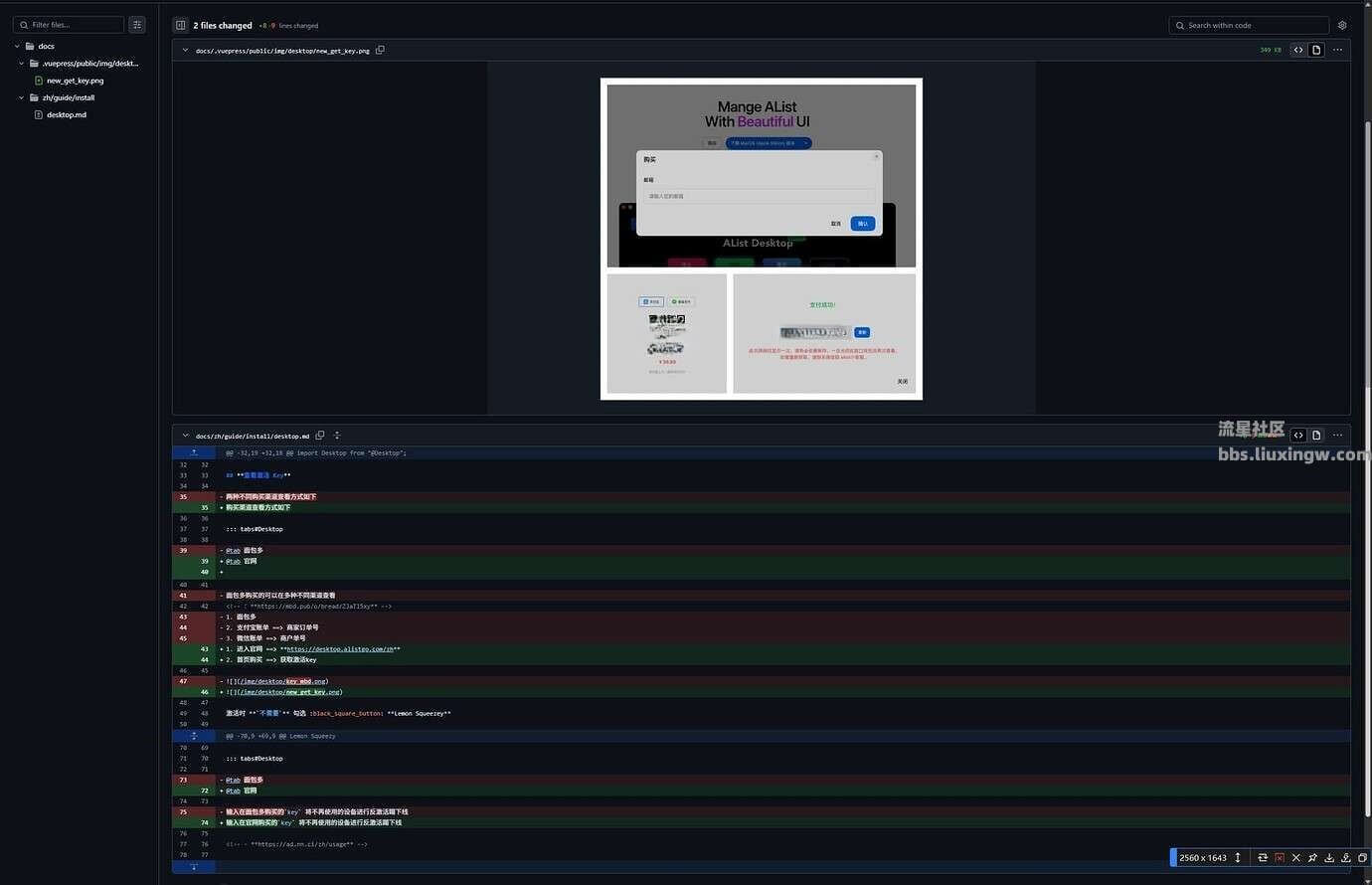The height and width of the screenshot is (885, 1372).
Task: Pin the screenshot with the pin icon
Action: [x=1312, y=857]
